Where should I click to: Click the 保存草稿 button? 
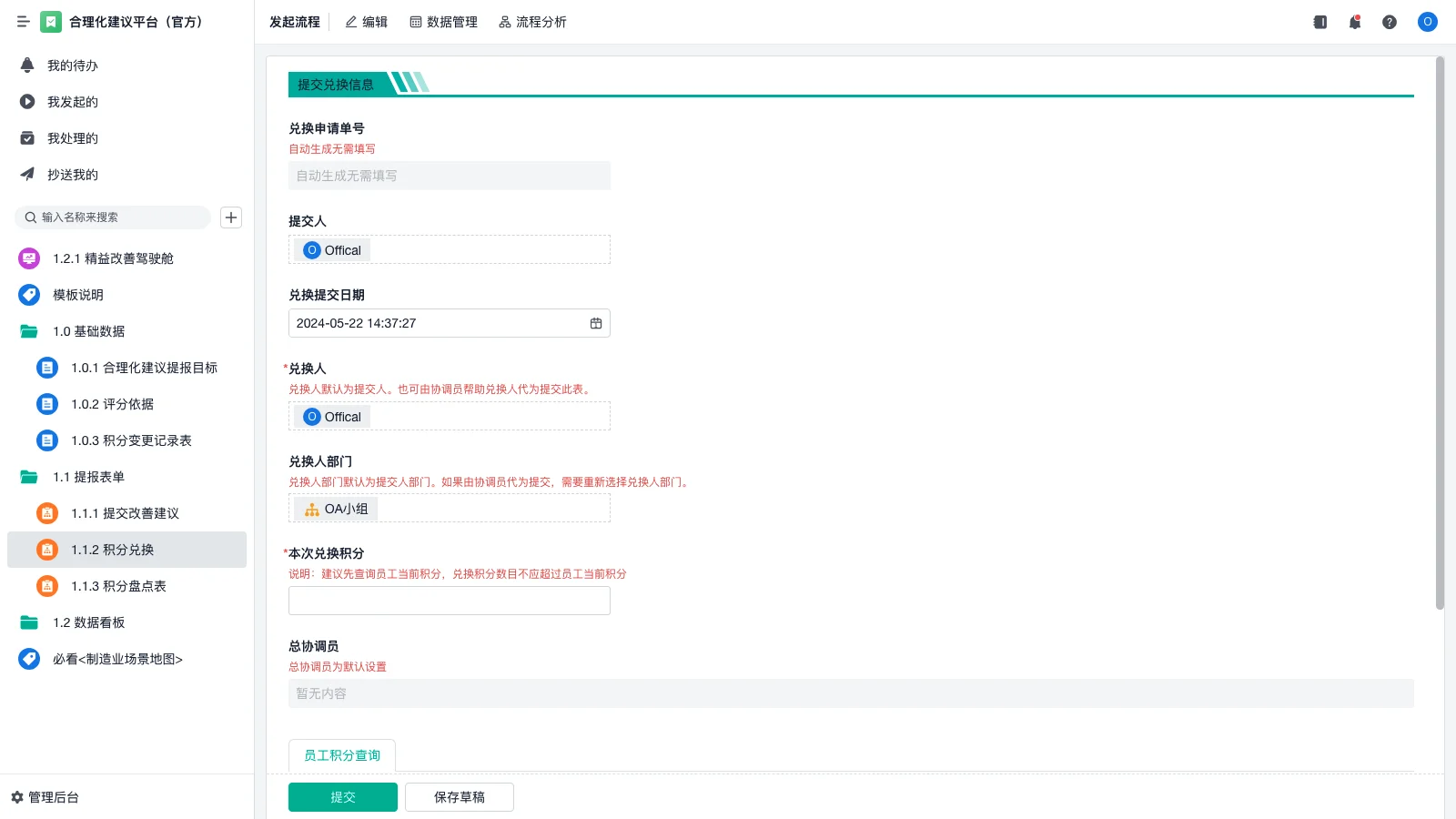(x=460, y=797)
